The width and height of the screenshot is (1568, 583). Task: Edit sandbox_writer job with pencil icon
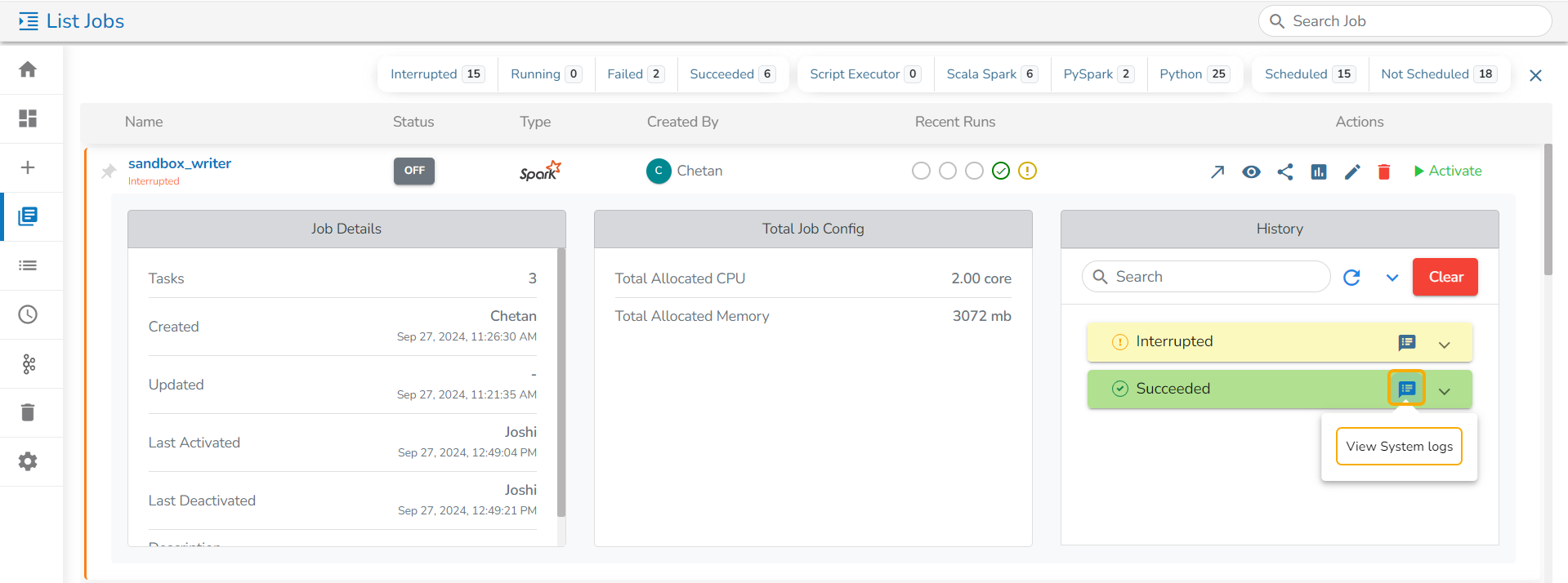click(1352, 171)
